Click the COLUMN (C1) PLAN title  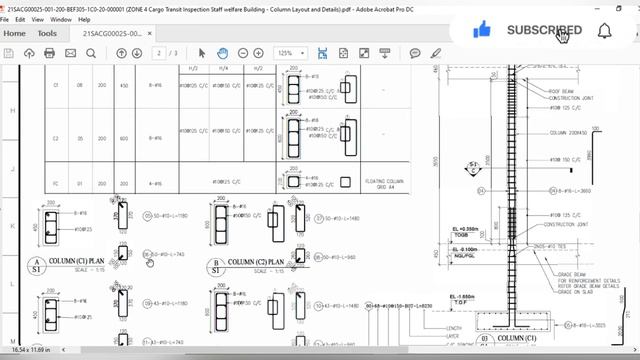click(x=76, y=261)
